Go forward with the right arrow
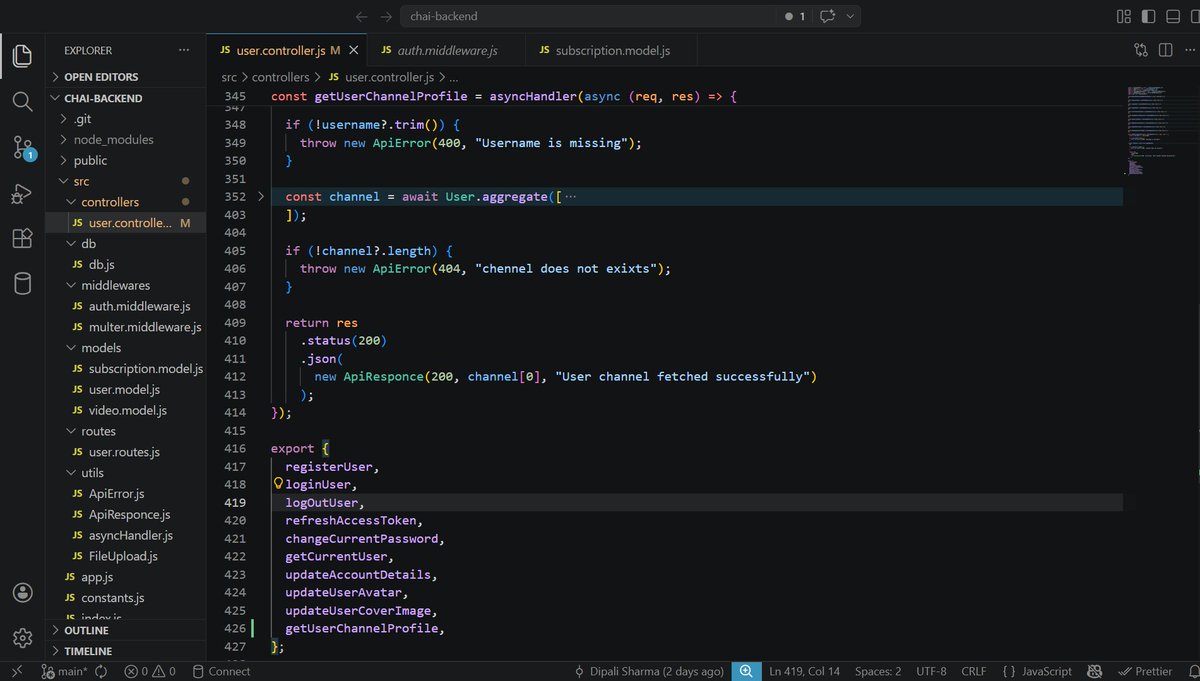1200x681 pixels. [386, 16]
